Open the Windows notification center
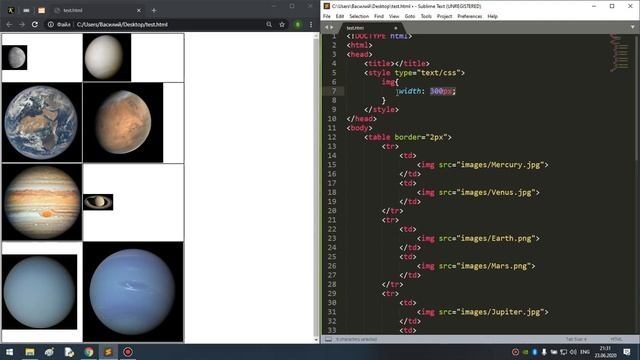Screen dimensions: 640x360 coord(627,352)
